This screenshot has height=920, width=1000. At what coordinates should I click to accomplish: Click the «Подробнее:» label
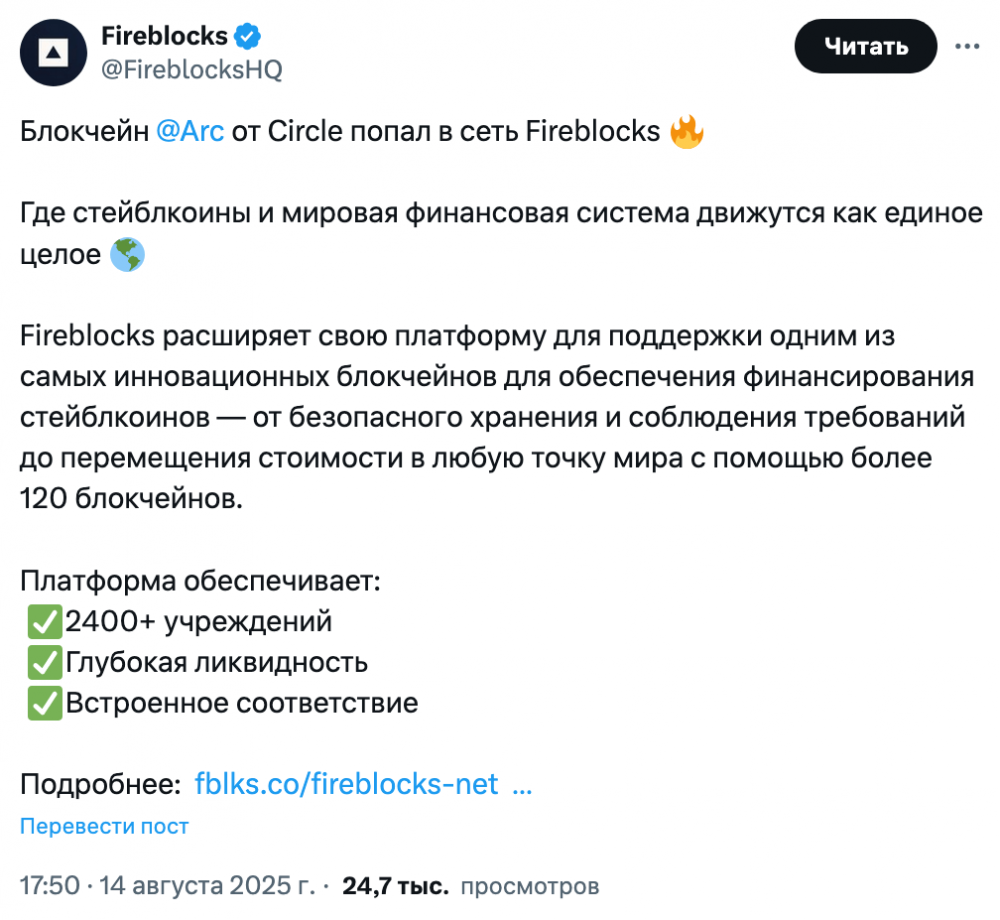point(100,784)
